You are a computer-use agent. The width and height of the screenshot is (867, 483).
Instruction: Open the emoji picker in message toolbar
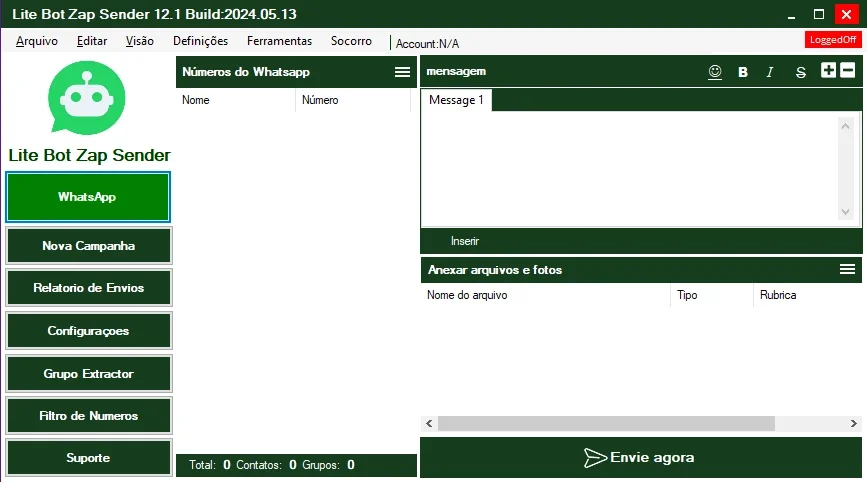point(715,72)
